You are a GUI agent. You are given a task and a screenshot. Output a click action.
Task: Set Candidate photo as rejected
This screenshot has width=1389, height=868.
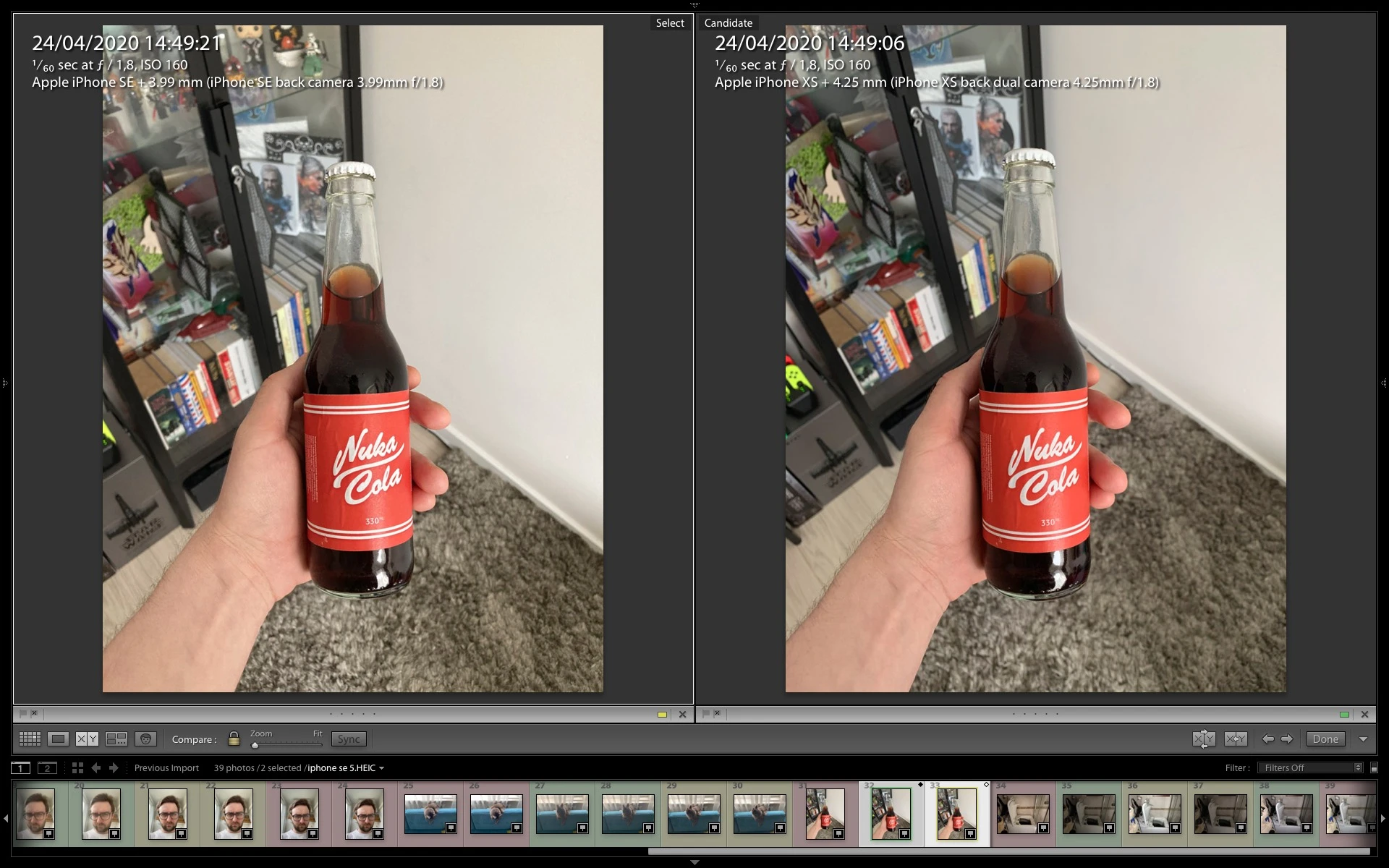click(x=717, y=713)
